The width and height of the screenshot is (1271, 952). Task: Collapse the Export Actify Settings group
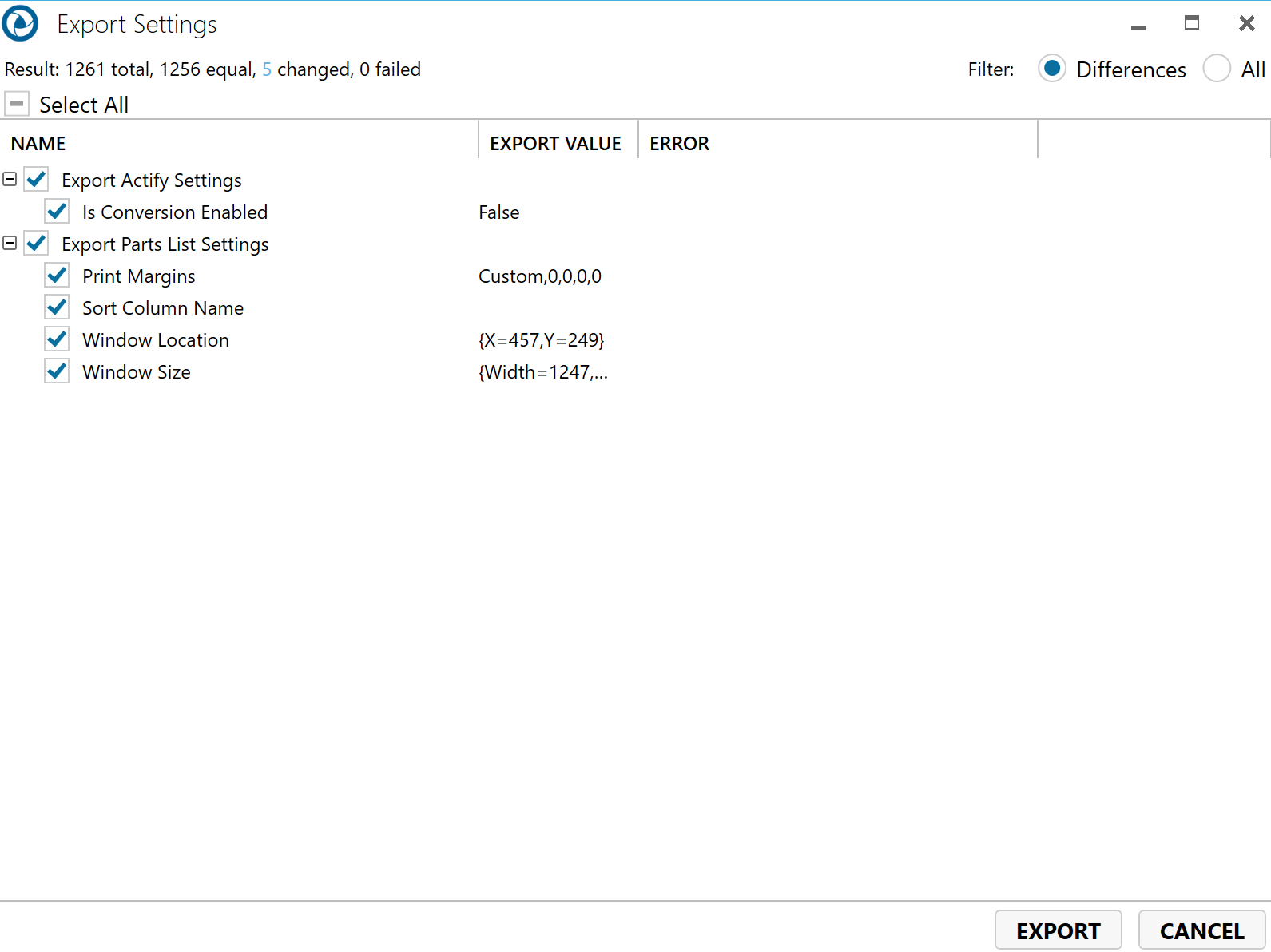pos(10,180)
